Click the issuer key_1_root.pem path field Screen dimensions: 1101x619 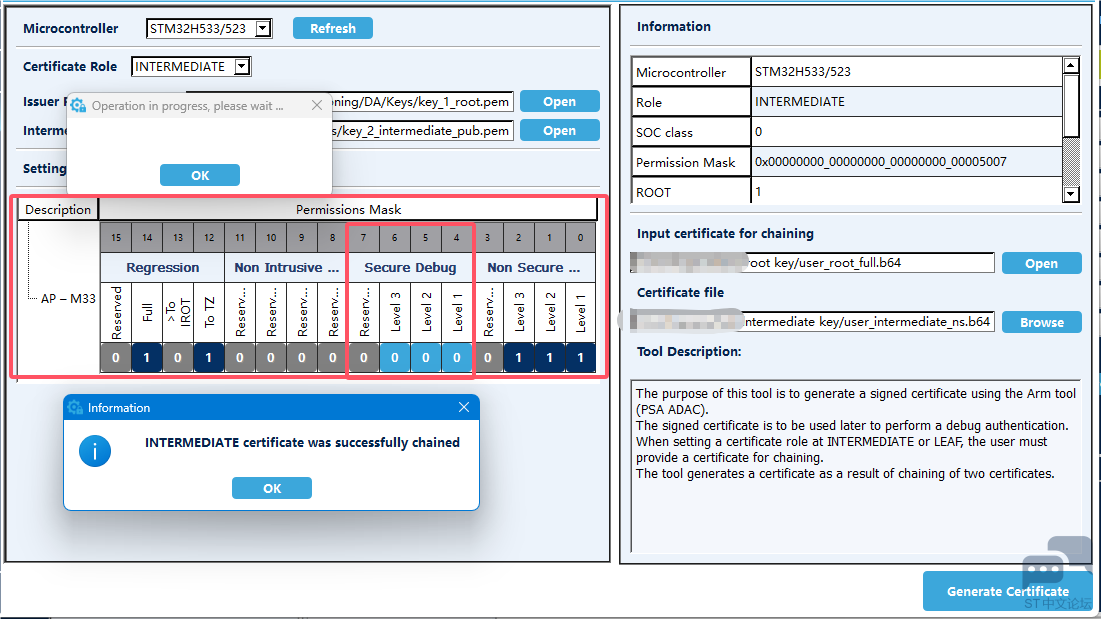[x=423, y=102]
